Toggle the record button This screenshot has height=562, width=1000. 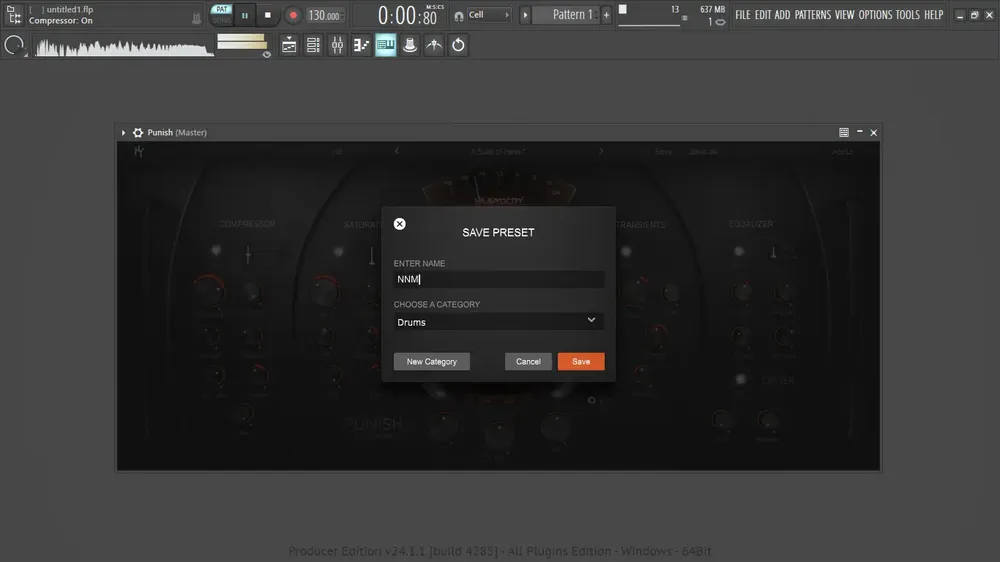(293, 15)
